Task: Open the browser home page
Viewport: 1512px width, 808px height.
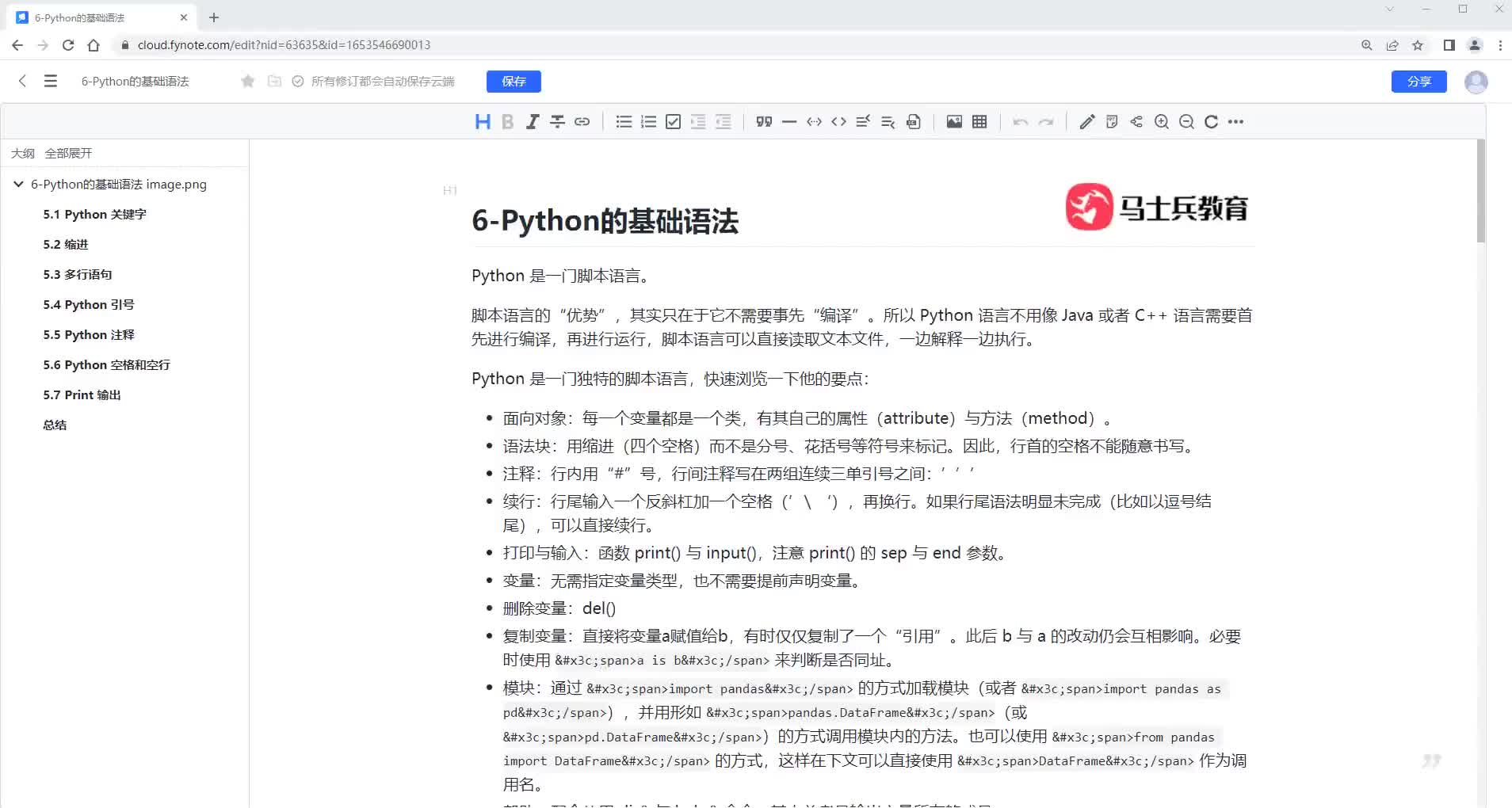Action: click(94, 45)
